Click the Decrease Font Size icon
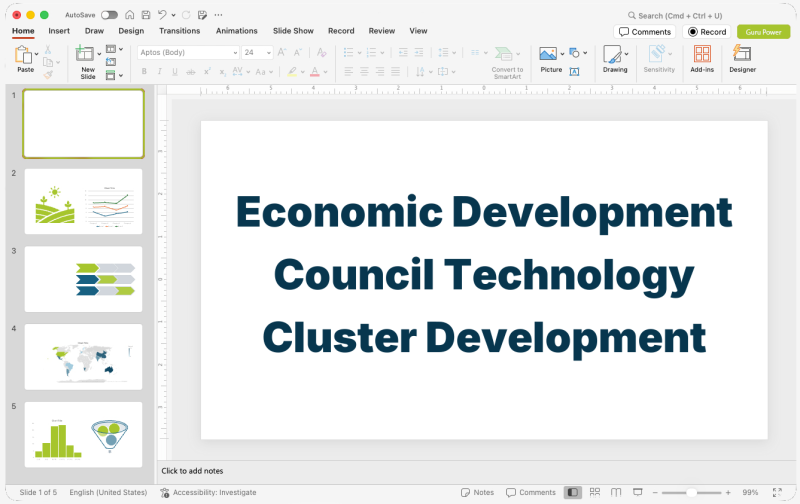This screenshot has width=800, height=504. (298, 52)
